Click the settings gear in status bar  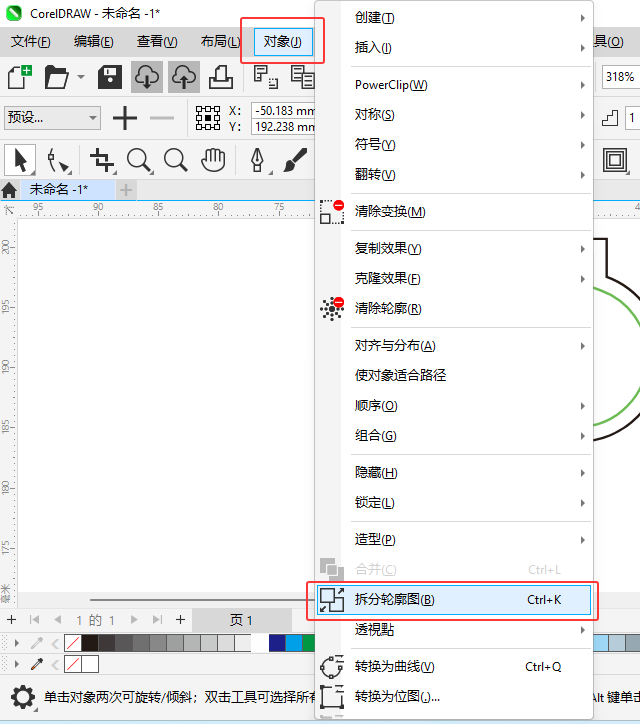(x=23, y=697)
